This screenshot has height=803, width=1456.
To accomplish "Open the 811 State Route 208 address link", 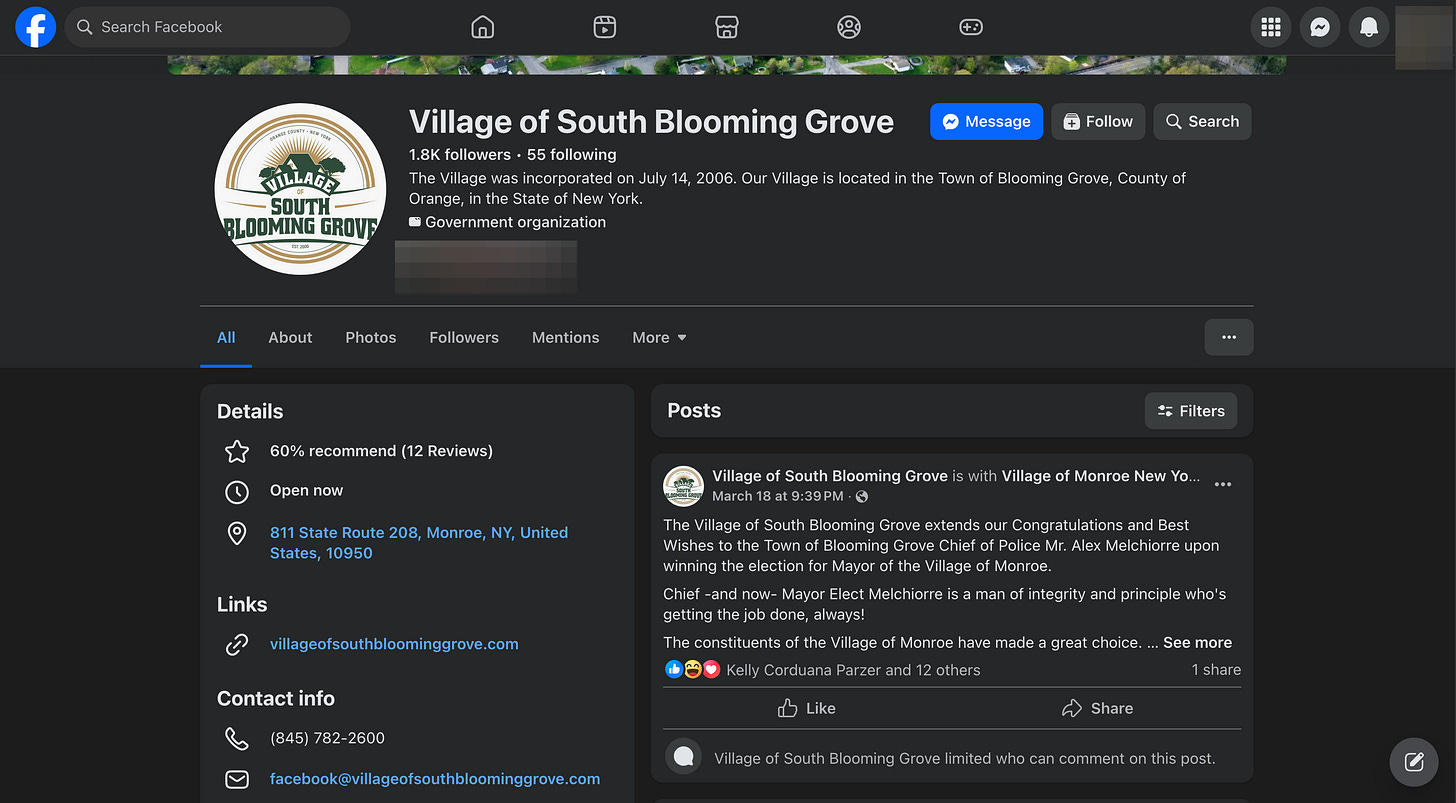I will 419,542.
